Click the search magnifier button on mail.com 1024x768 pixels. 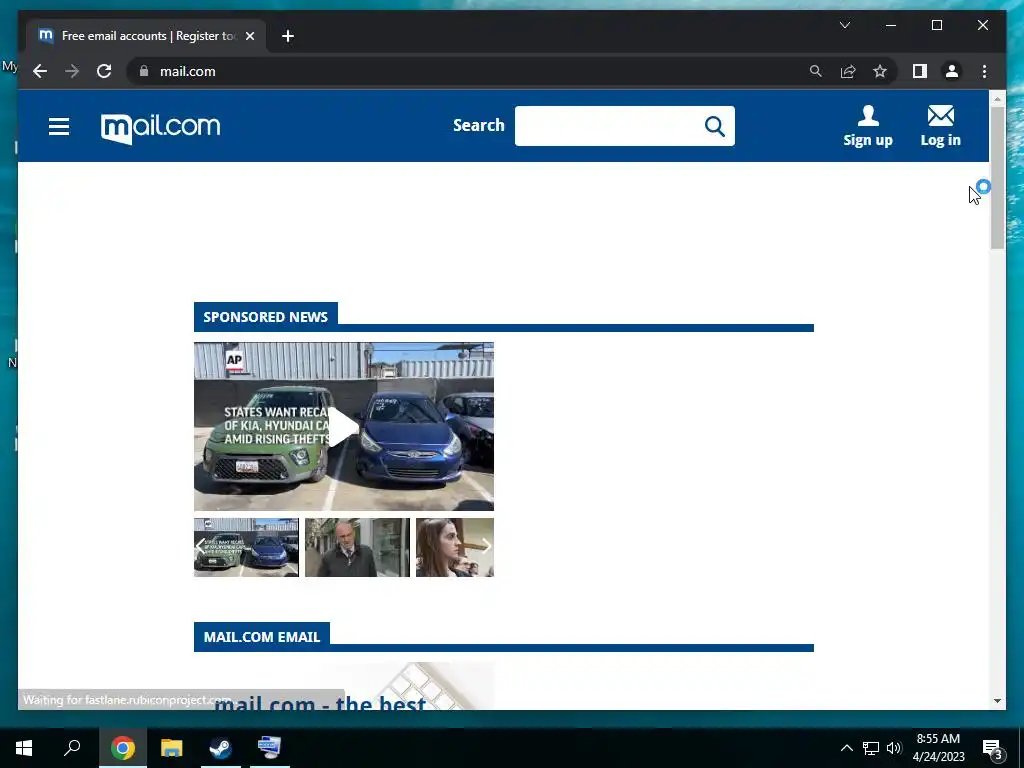coord(714,126)
